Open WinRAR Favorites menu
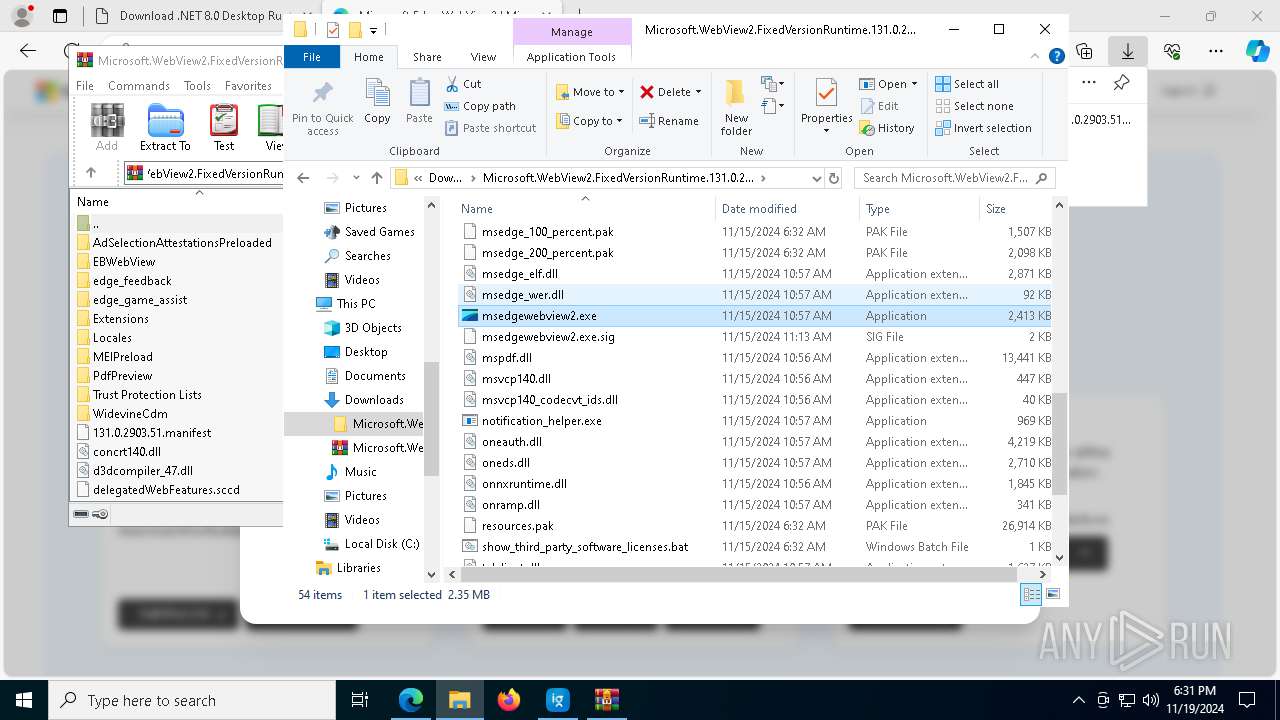 pyautogui.click(x=248, y=86)
